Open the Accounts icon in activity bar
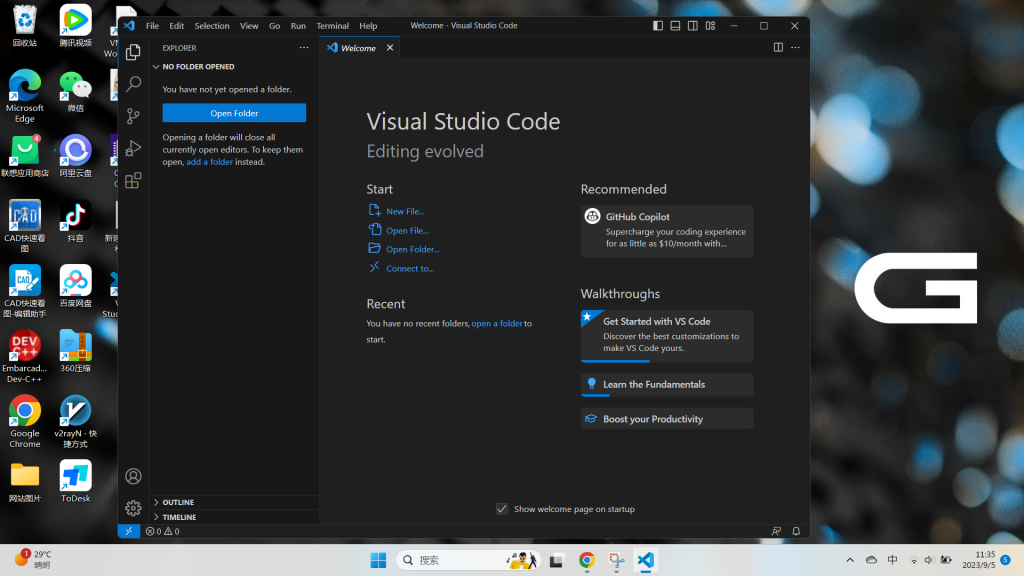 tap(133, 476)
